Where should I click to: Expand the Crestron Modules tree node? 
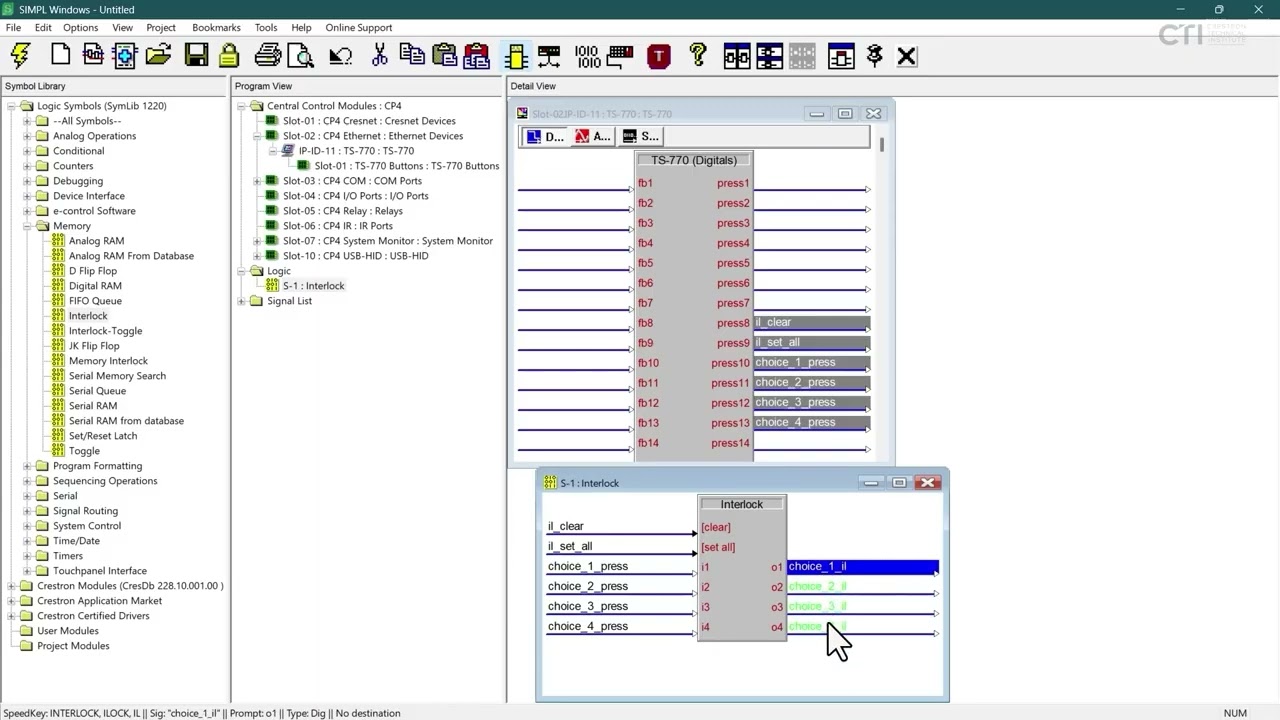coord(12,586)
